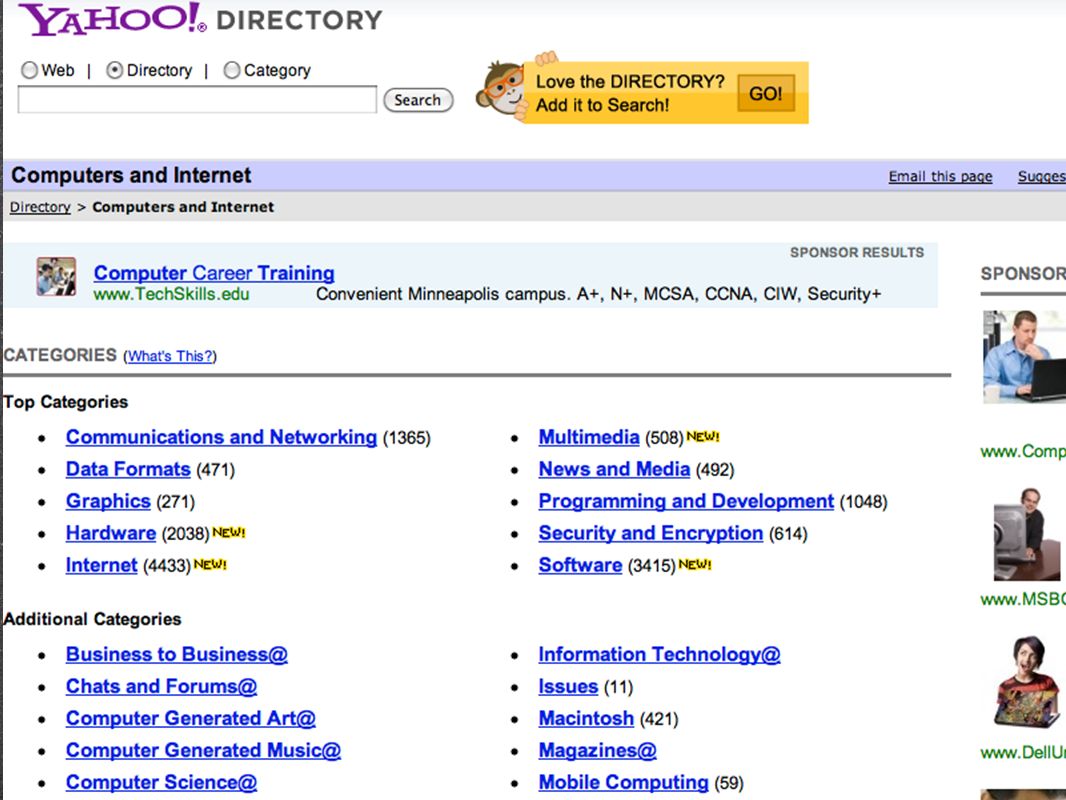This screenshot has height=800, width=1066.
Task: Open Computer Science@ category
Action: (x=161, y=782)
